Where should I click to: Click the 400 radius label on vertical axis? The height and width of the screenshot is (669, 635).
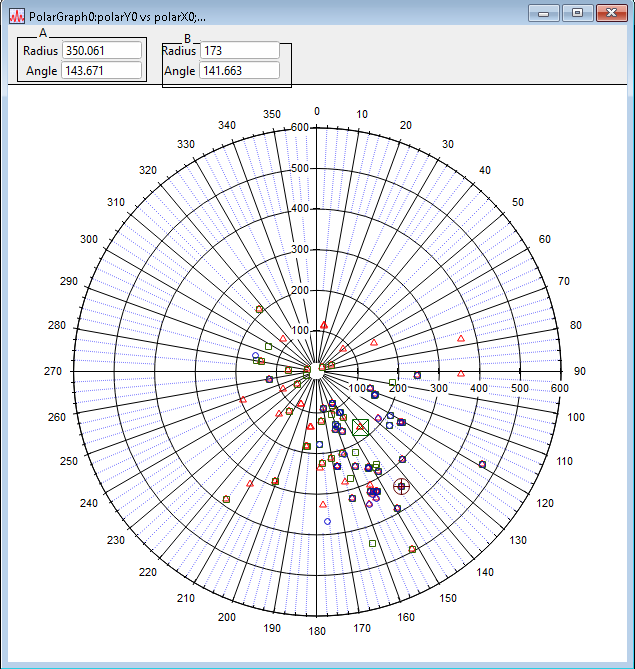[x=300, y=209]
